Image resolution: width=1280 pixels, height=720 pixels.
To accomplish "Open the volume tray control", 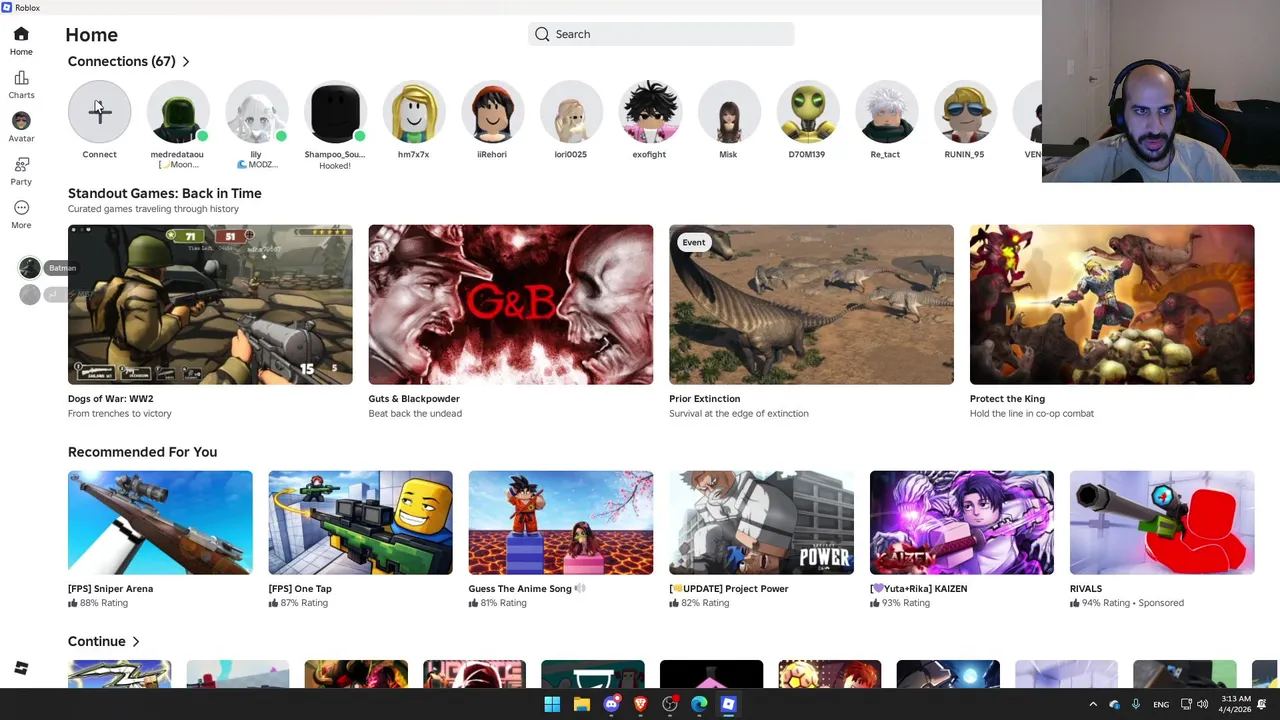I will tap(1202, 704).
